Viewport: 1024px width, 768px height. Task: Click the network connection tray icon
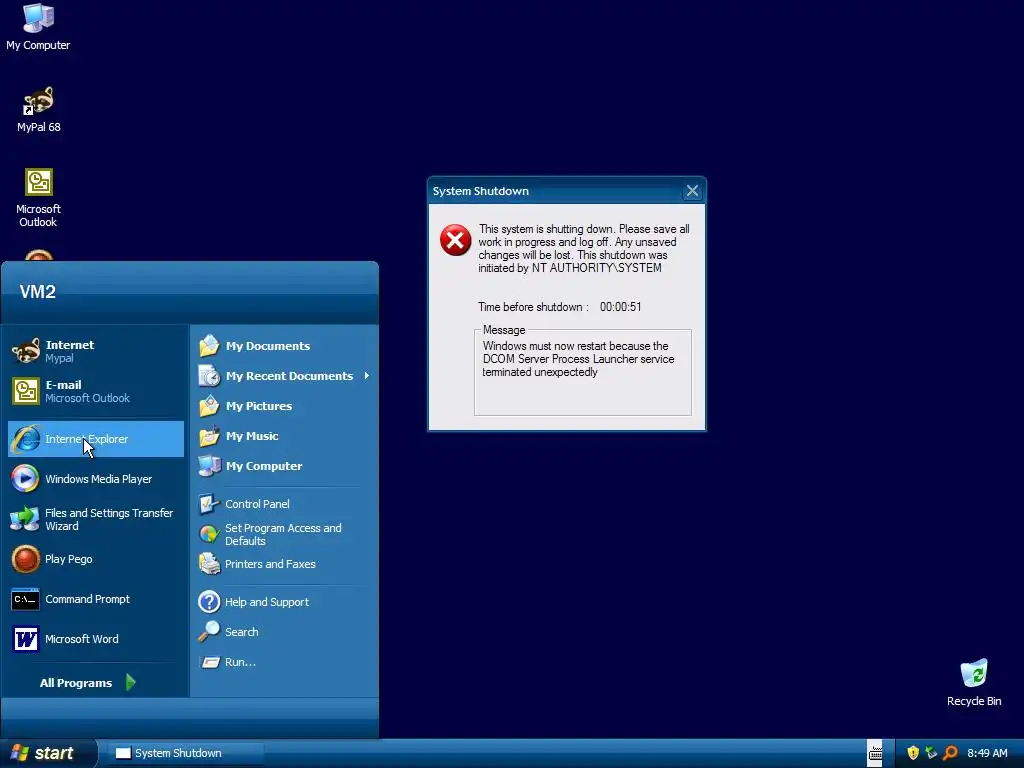931,753
